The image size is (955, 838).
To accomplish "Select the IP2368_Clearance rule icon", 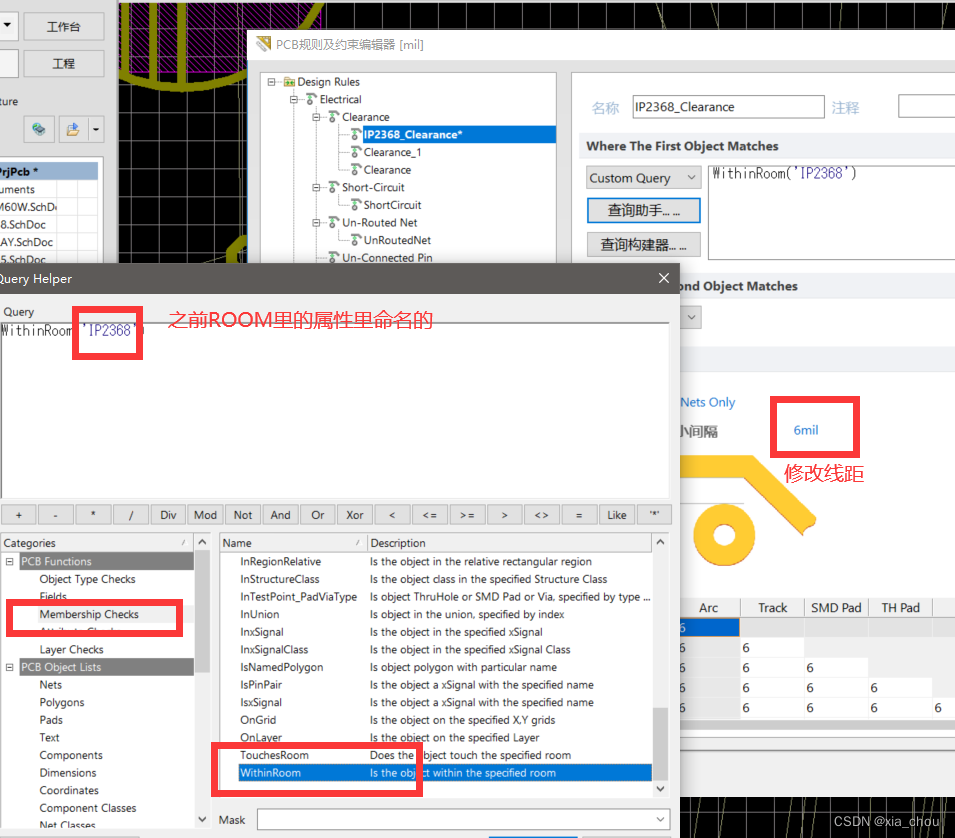I will pos(356,135).
